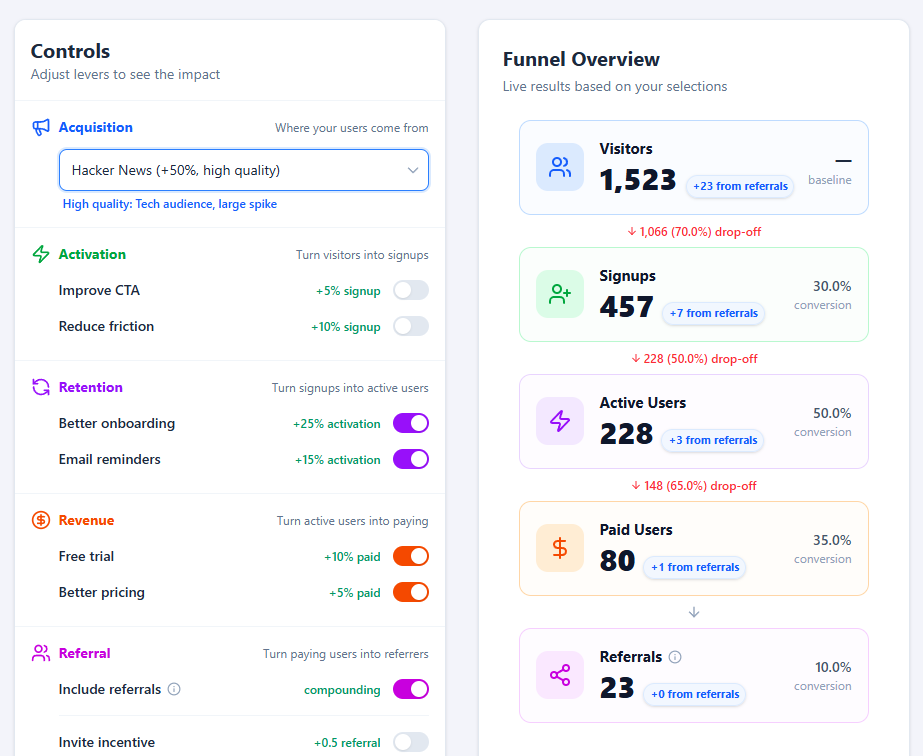Turn off Email reminders switch
The width and height of the screenshot is (923, 756).
411,459
